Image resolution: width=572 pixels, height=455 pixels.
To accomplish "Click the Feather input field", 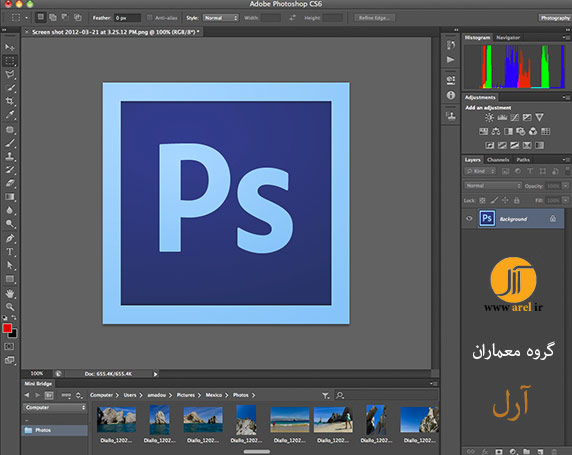I will [x=127, y=18].
